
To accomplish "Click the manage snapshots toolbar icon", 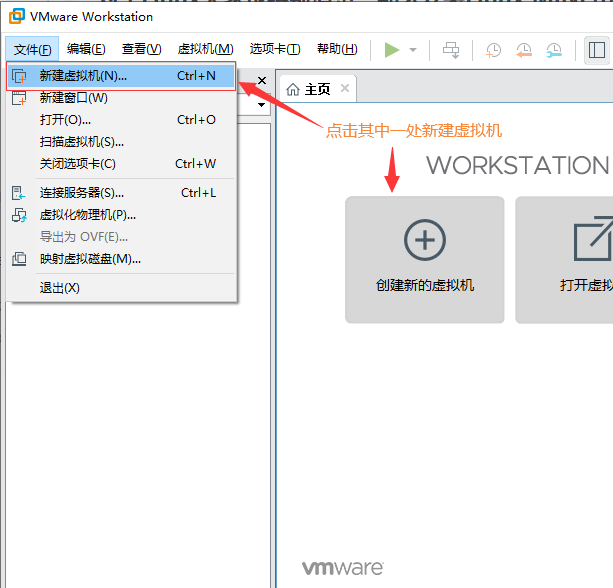I will pos(554,50).
